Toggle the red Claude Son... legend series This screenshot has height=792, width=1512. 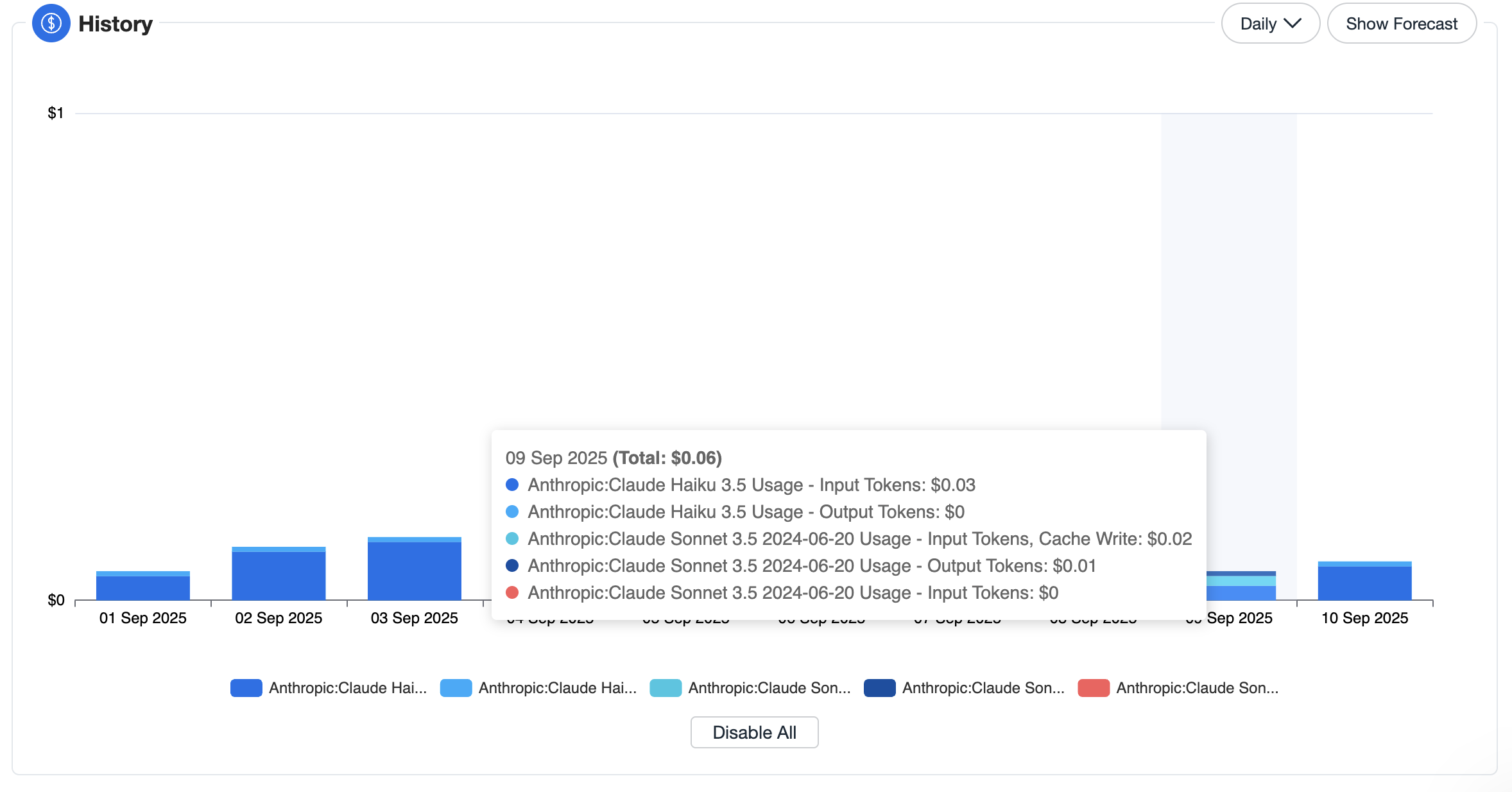click(1178, 688)
